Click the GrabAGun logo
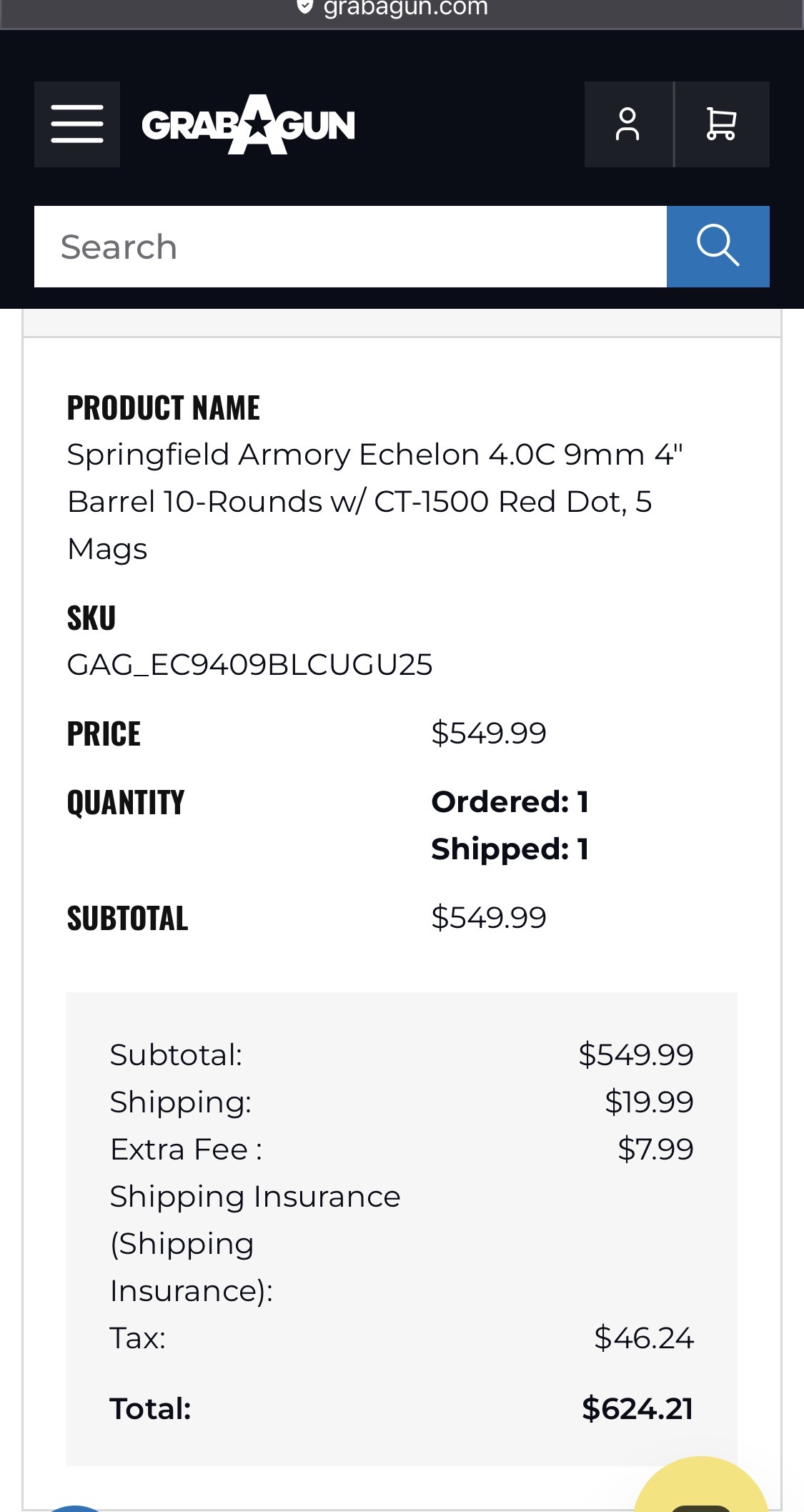This screenshot has width=804, height=1512. (x=248, y=125)
